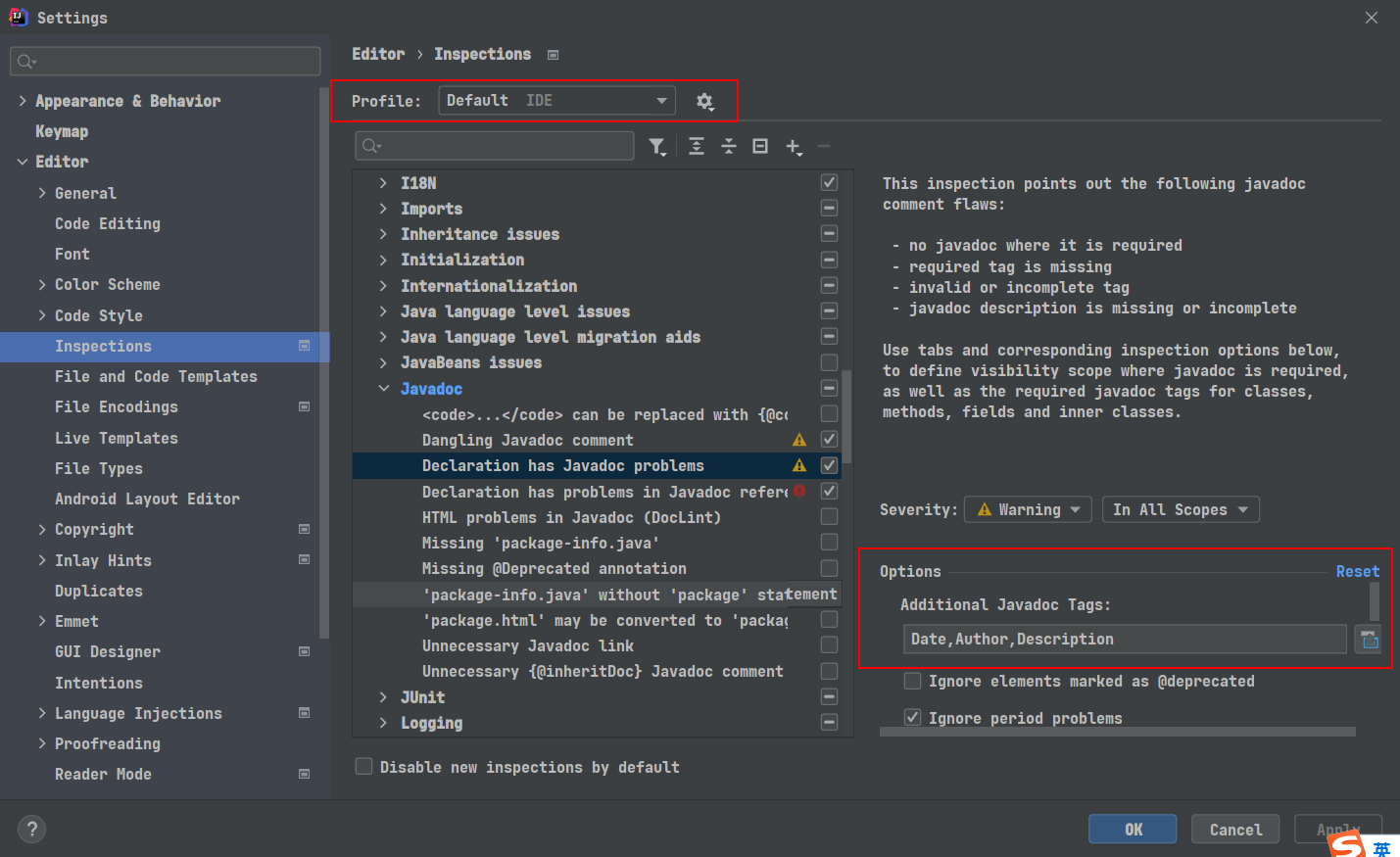Click the search icon in settings search box
Viewport: 1400px width, 857px height.
[x=26, y=62]
